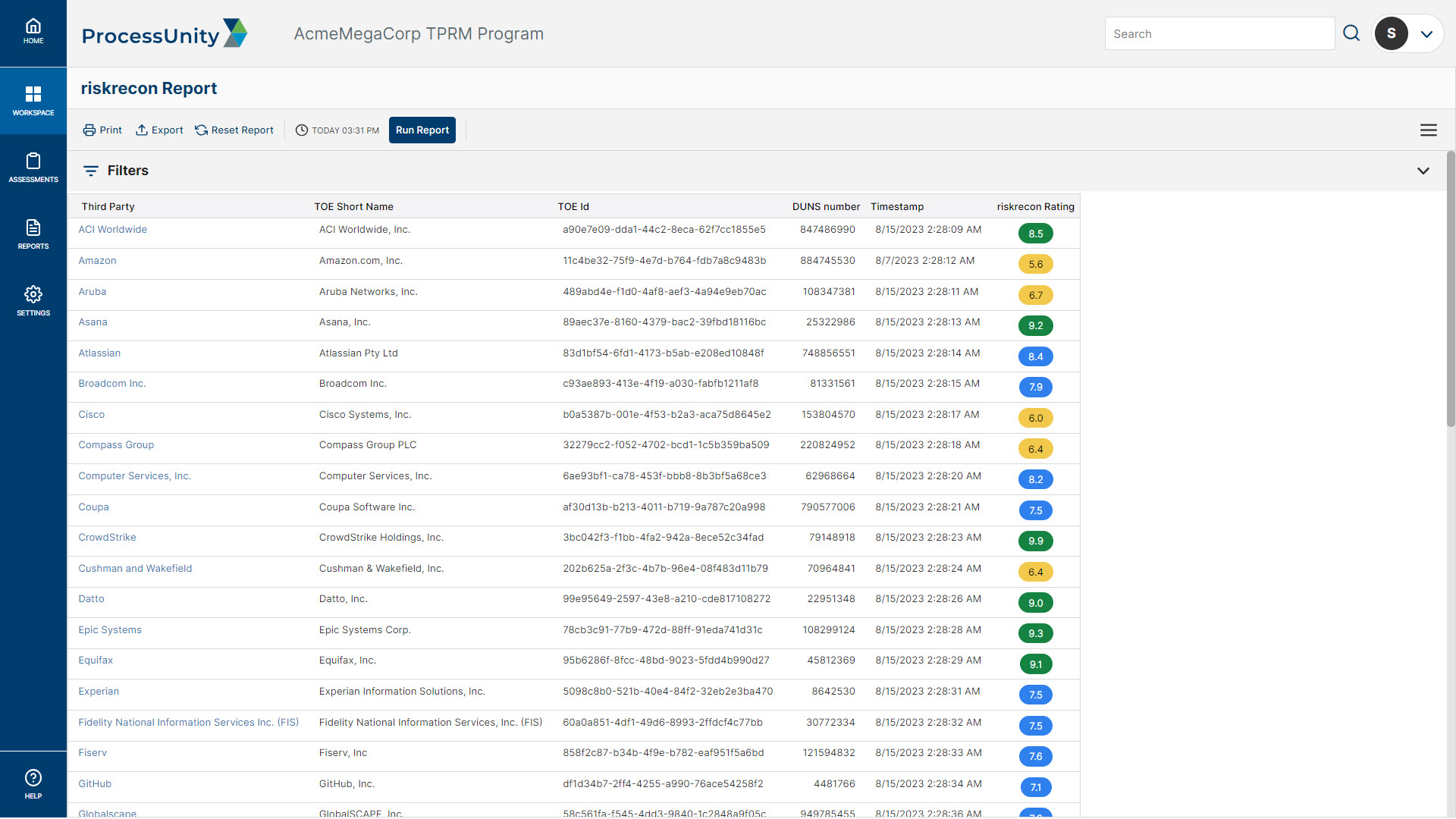This screenshot has height=819, width=1456.
Task: Click the Help question mark icon
Action: (x=33, y=784)
